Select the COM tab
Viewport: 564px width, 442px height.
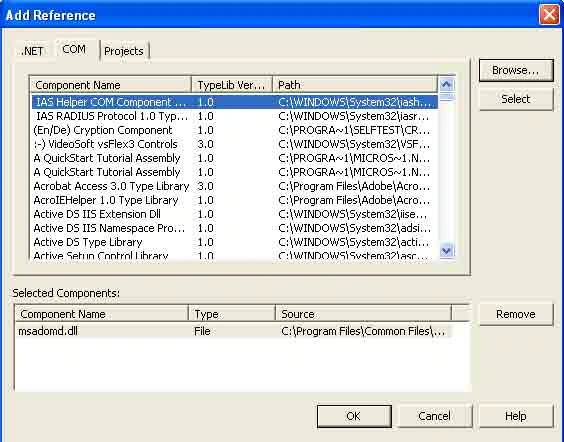74,49
